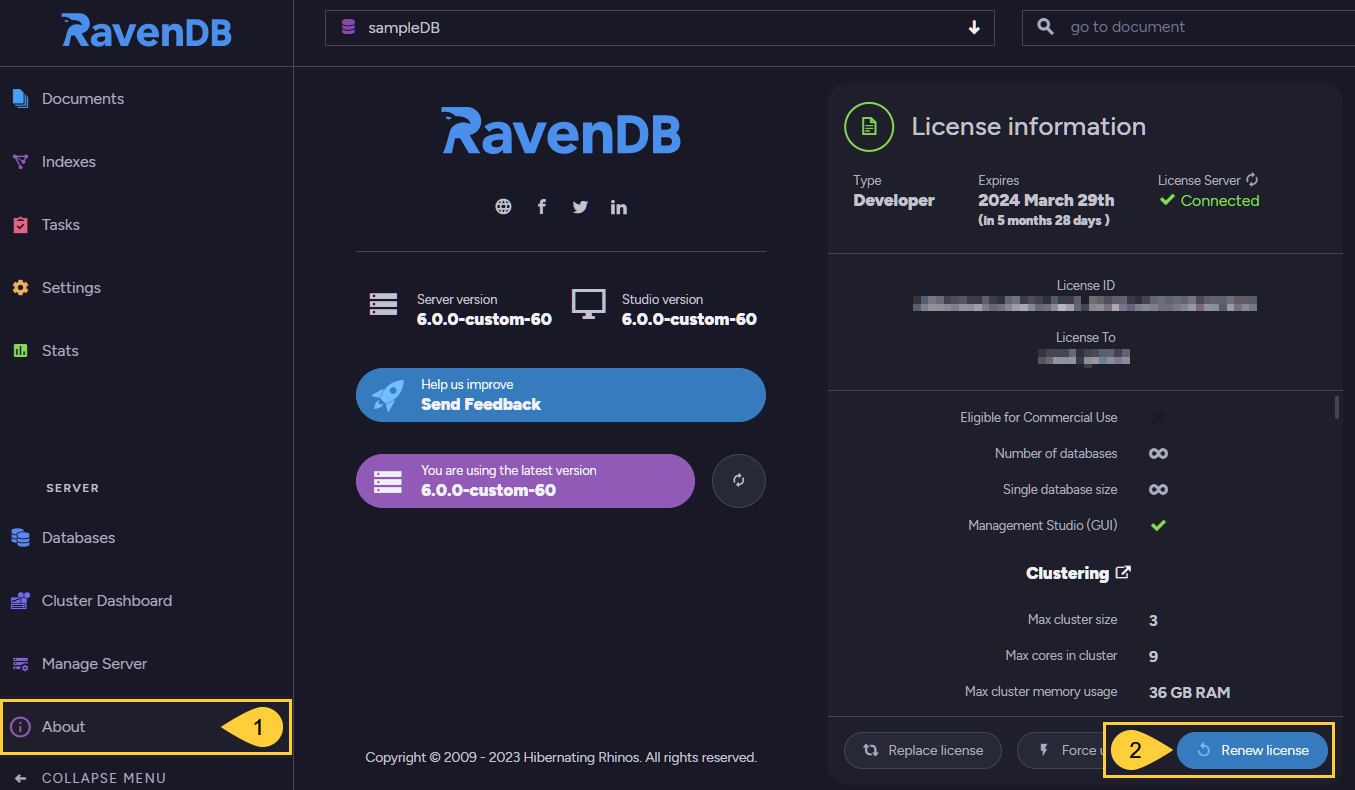Click the Connected license server status

point(1209,201)
